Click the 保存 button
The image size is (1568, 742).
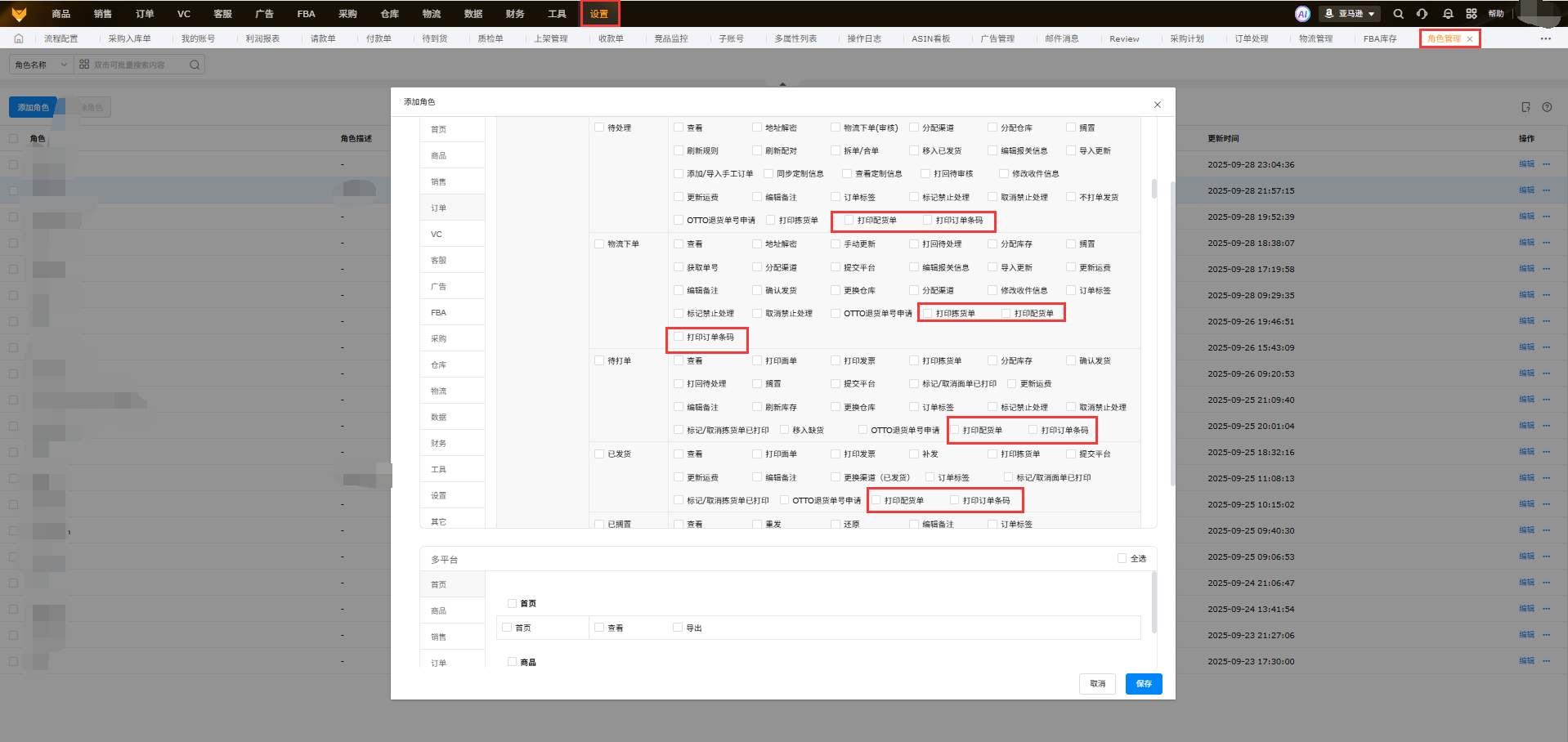1143,684
